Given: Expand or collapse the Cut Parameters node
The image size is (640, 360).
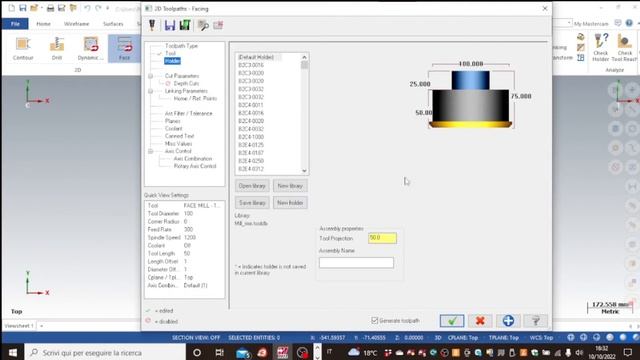Looking at the screenshot, I should coord(151,76).
